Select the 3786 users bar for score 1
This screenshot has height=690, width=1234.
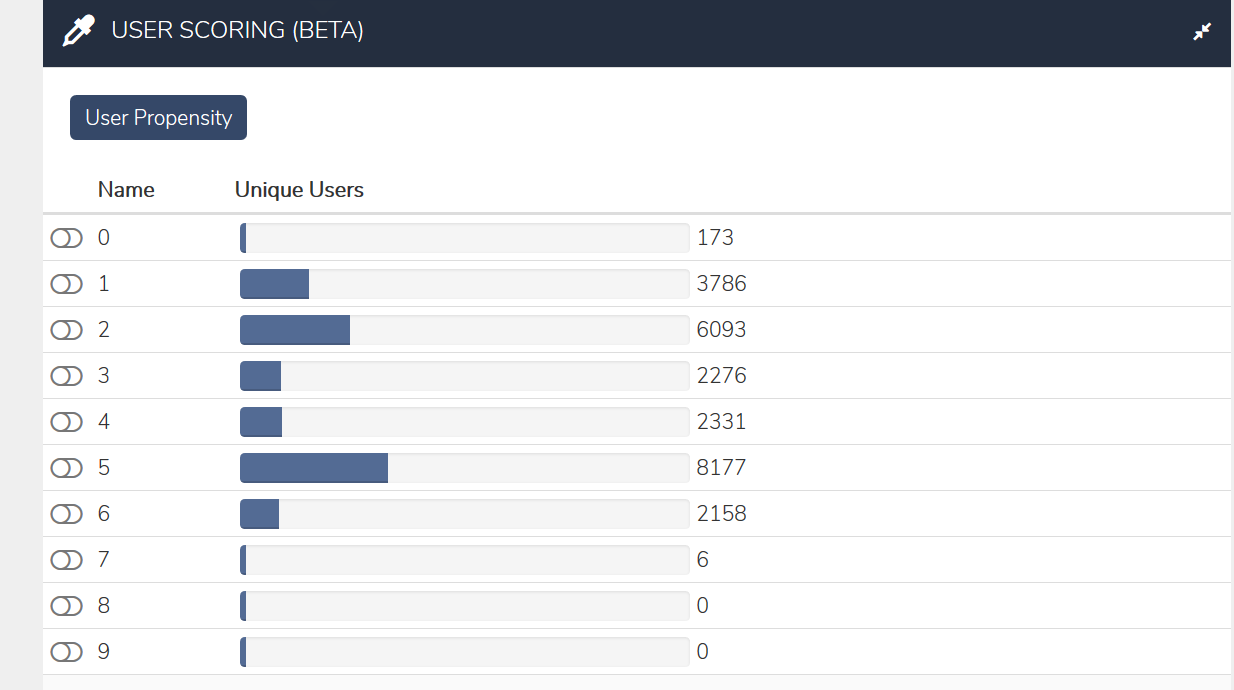[465, 284]
